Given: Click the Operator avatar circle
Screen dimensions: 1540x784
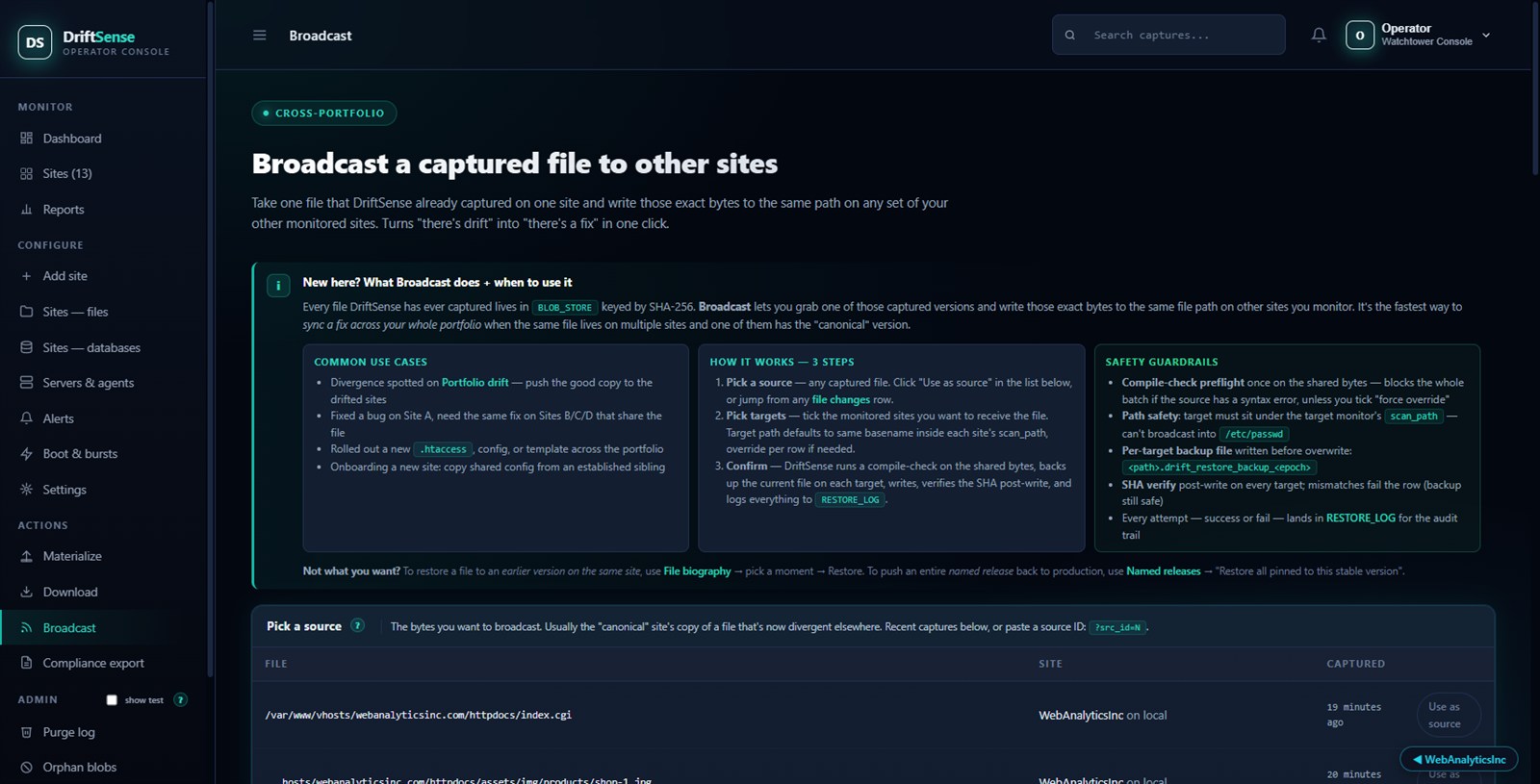Looking at the screenshot, I should [1360, 36].
